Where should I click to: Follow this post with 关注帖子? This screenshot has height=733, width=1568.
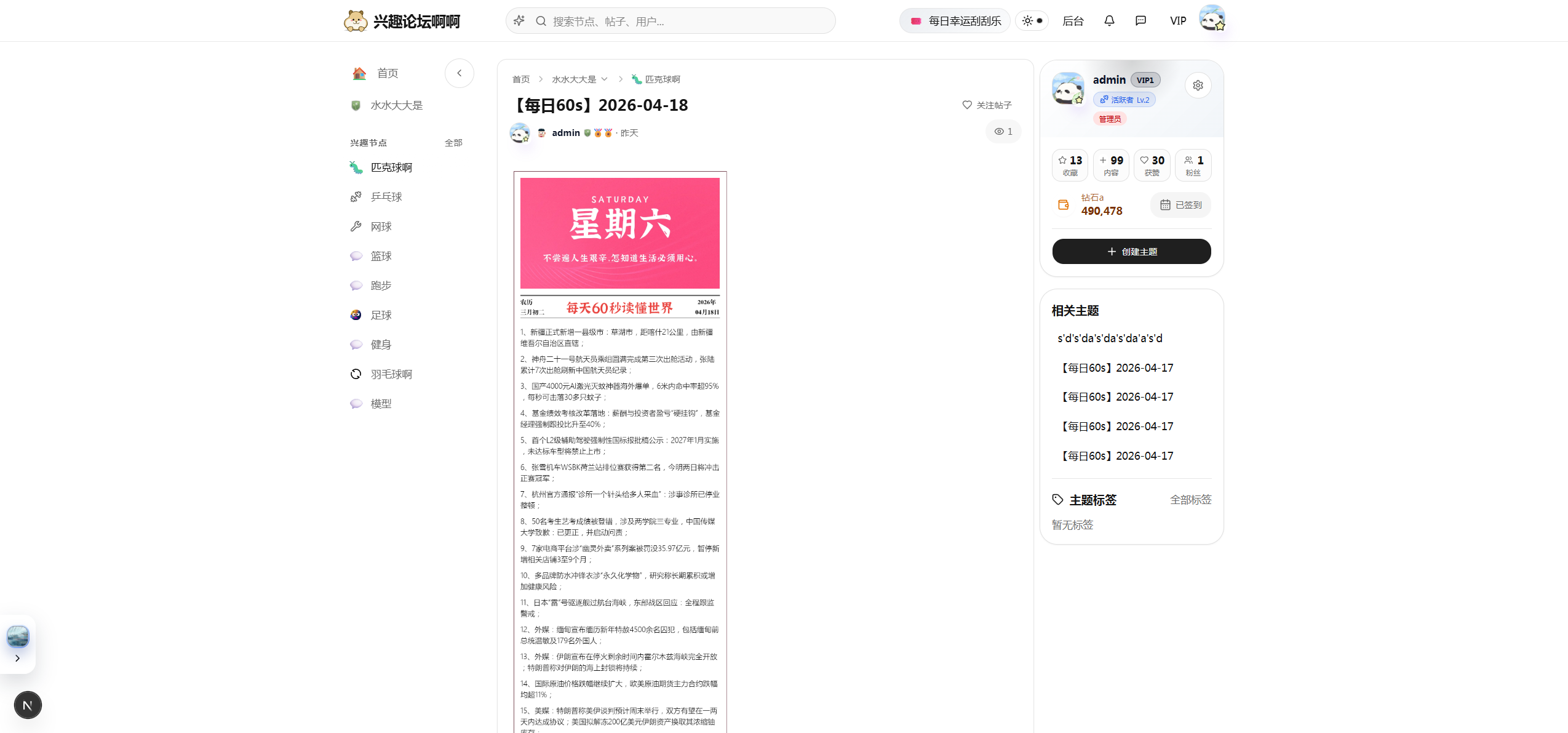(x=987, y=105)
